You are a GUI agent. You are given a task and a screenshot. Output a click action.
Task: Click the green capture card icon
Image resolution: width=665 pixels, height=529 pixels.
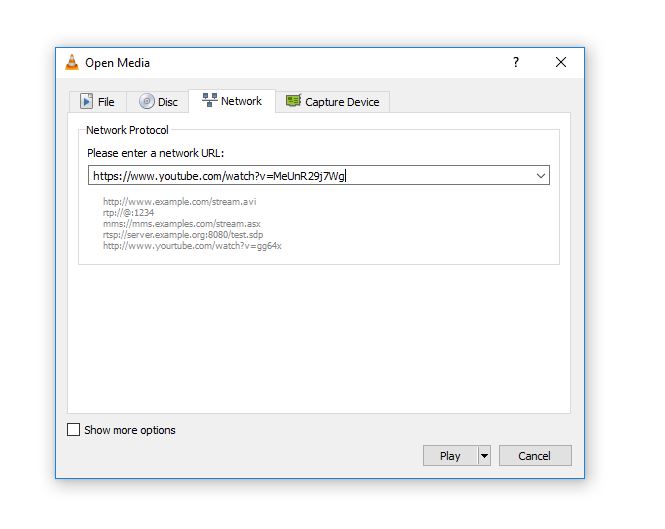(x=293, y=101)
